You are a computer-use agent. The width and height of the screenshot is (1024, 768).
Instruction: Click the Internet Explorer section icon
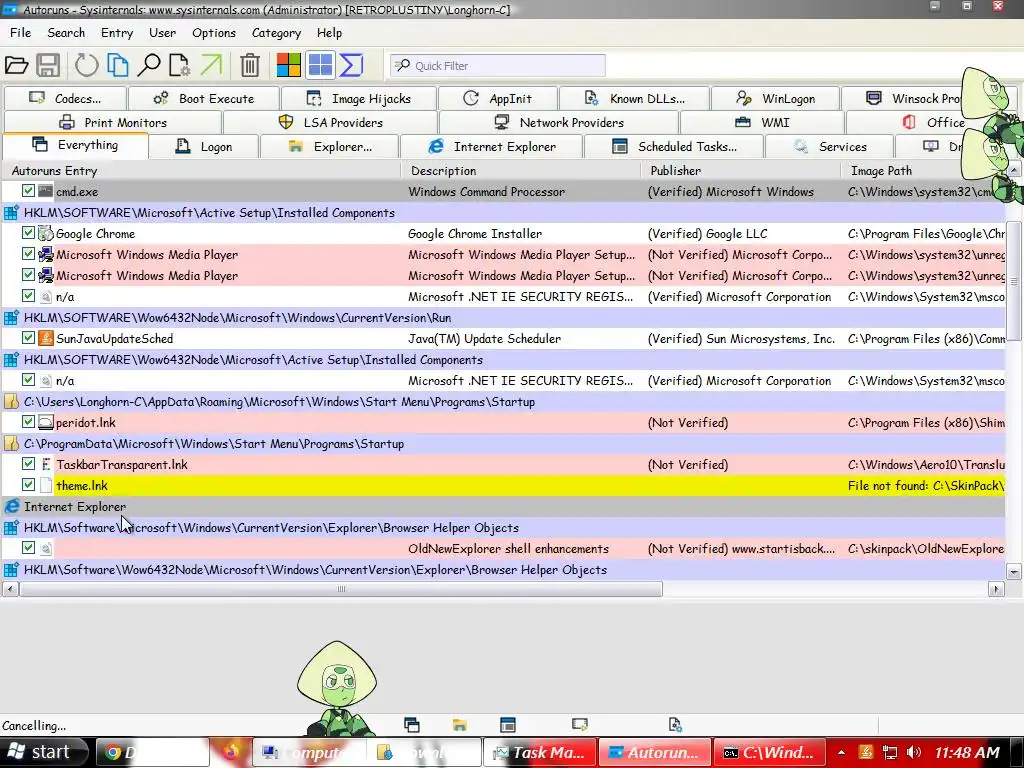click(11, 506)
